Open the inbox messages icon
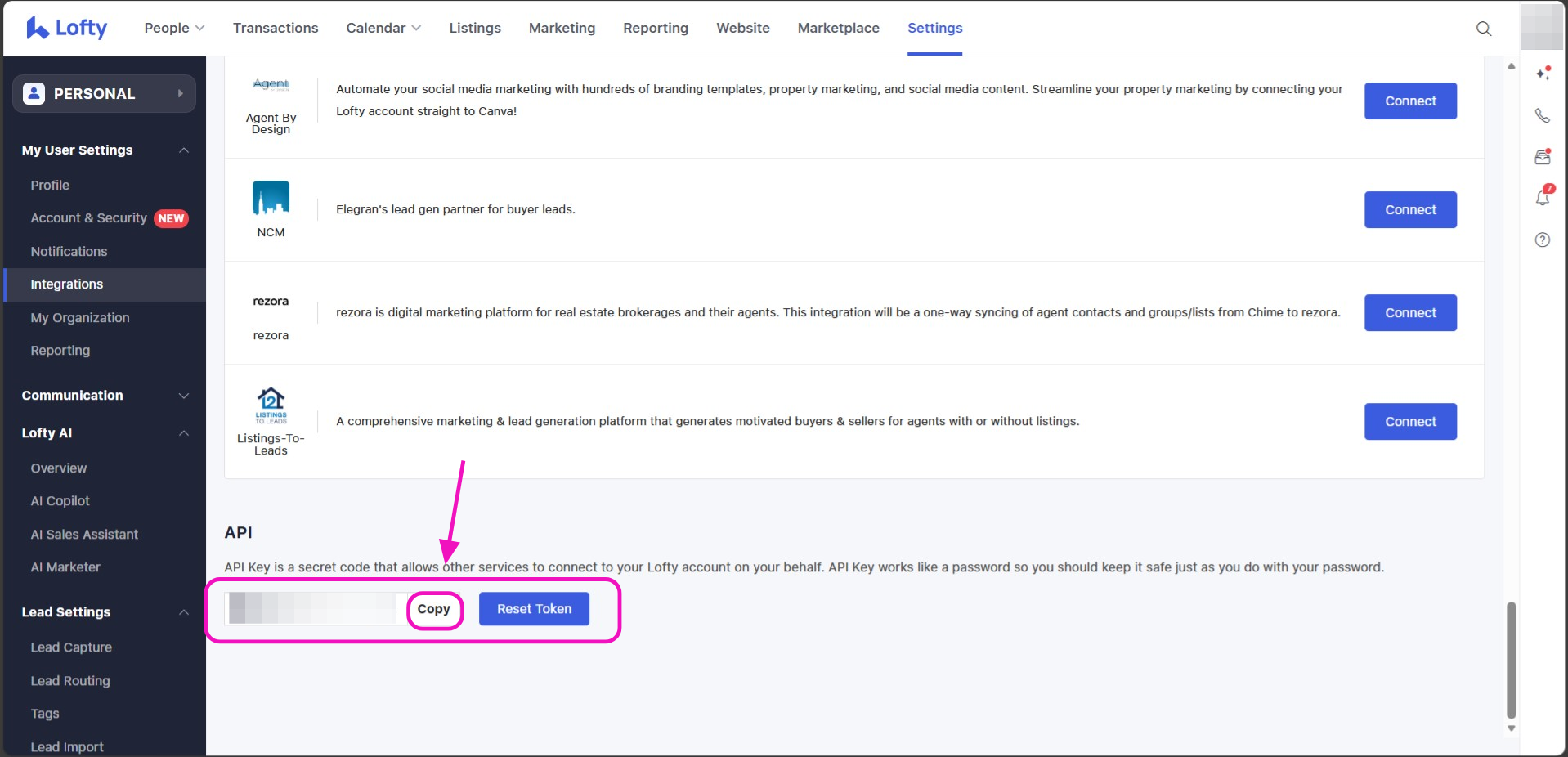Image resolution: width=1568 pixels, height=757 pixels. pyautogui.click(x=1543, y=157)
